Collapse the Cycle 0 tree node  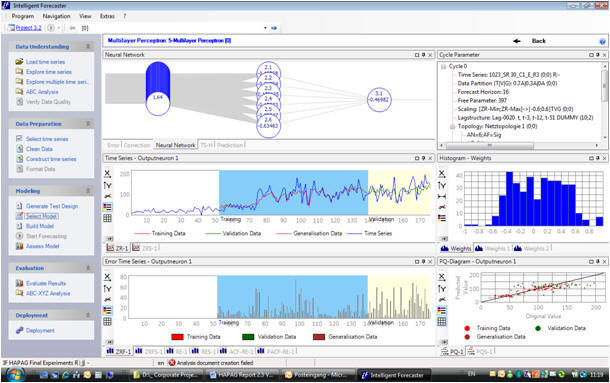[443, 67]
